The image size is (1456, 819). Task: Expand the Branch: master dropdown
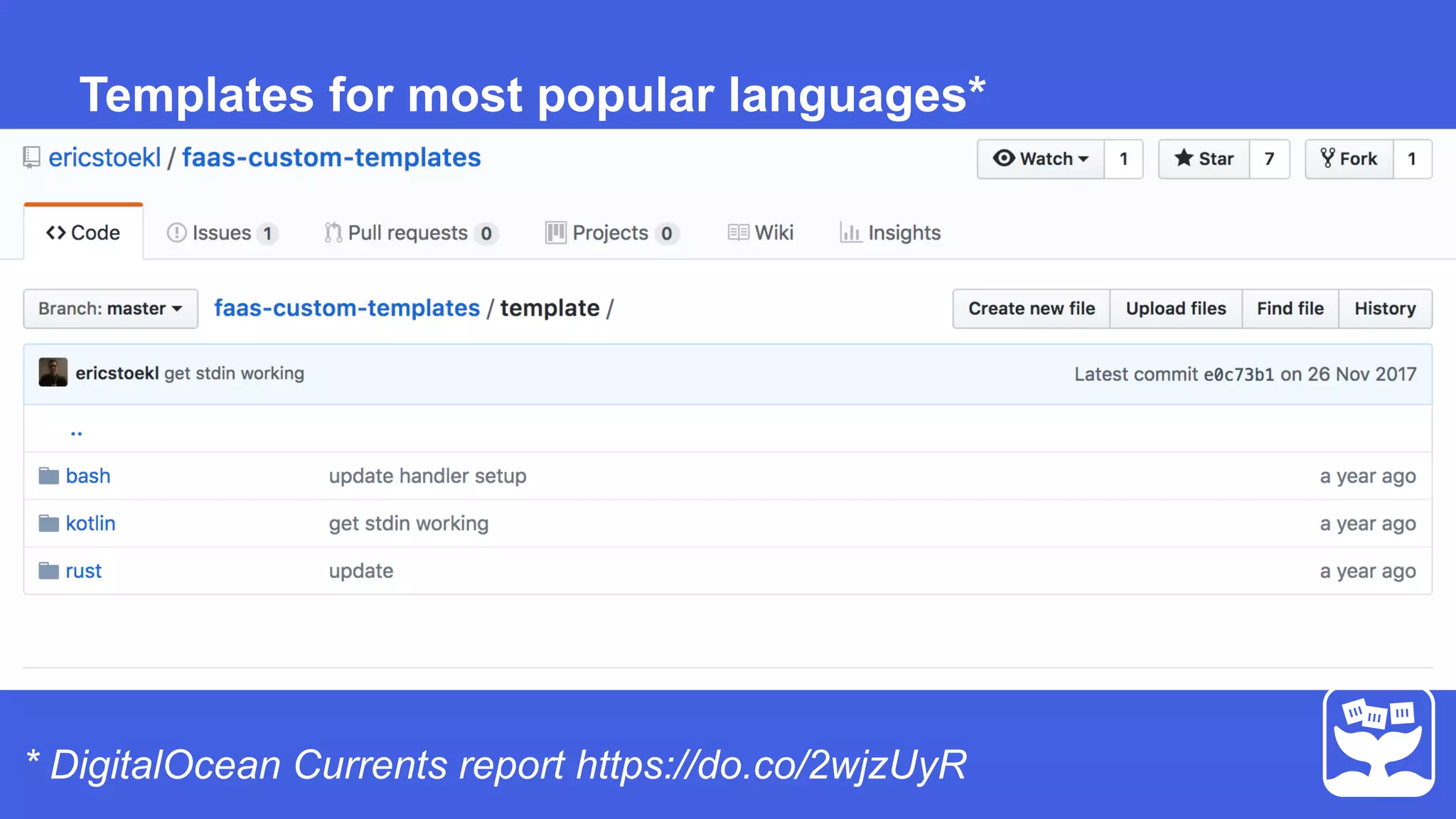(x=110, y=309)
